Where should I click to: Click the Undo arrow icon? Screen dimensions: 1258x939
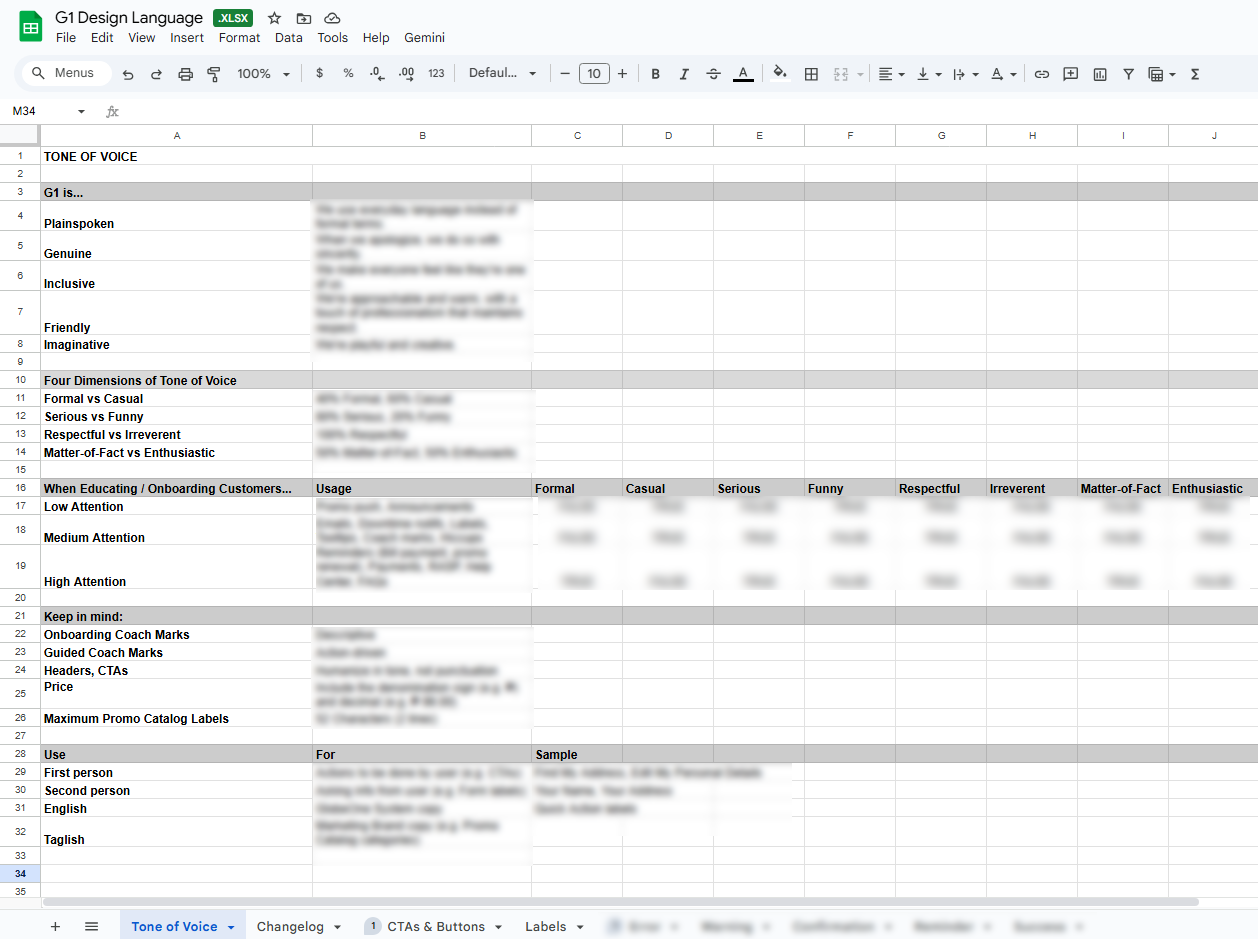(x=128, y=74)
